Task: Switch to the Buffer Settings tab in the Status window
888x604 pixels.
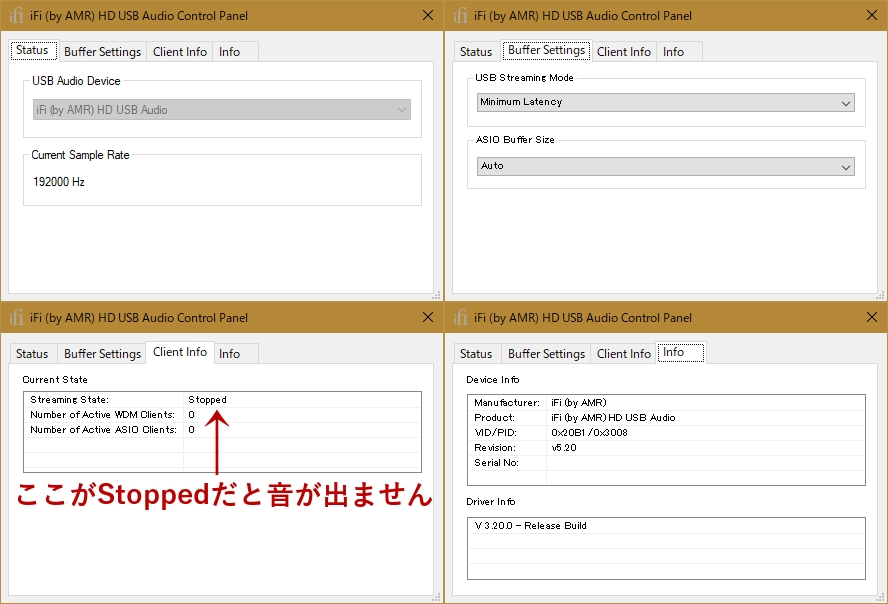Action: [102, 51]
